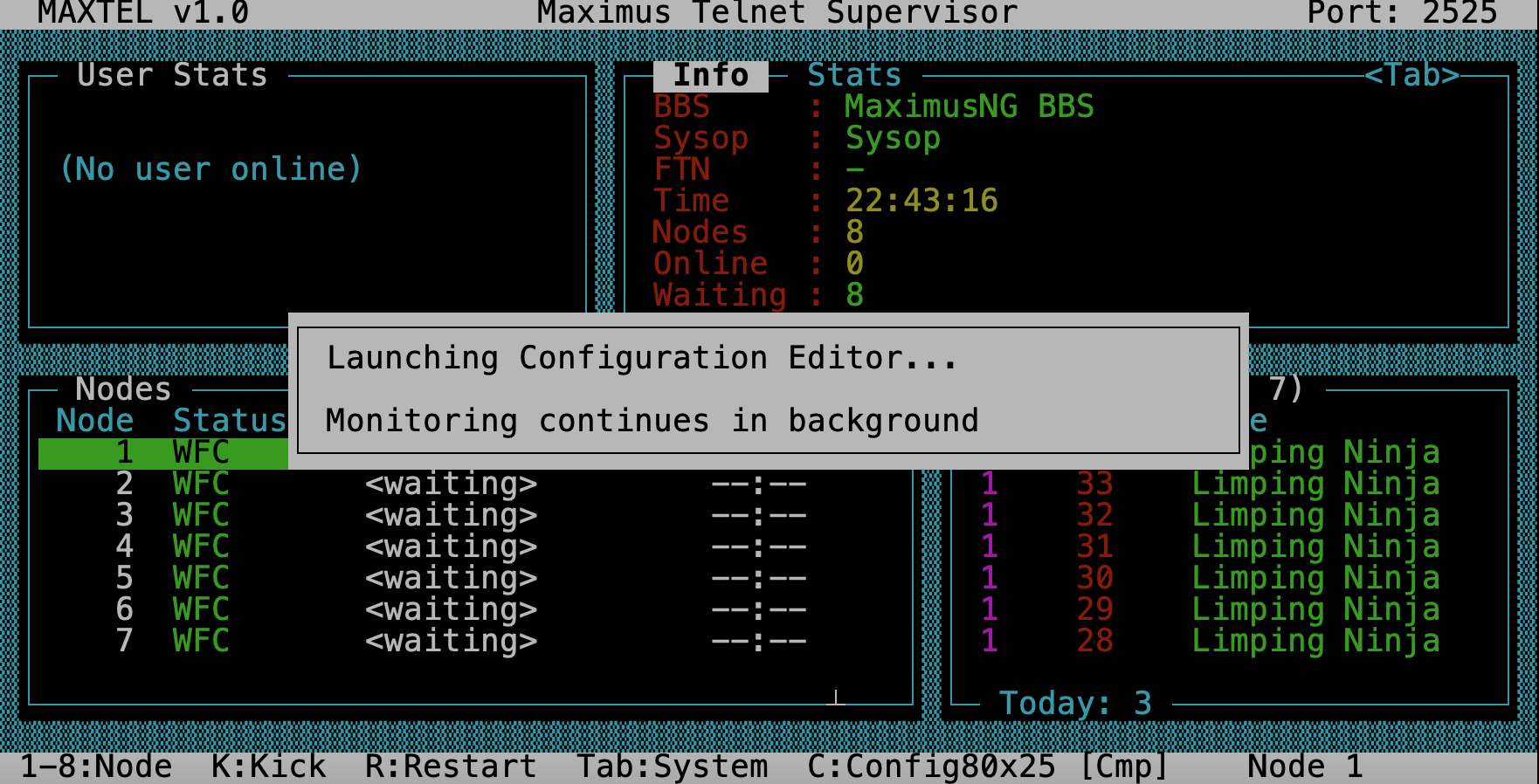Click caller entry 29 Limping Ninja
Screen dimensions: 1539x784
(1210, 610)
